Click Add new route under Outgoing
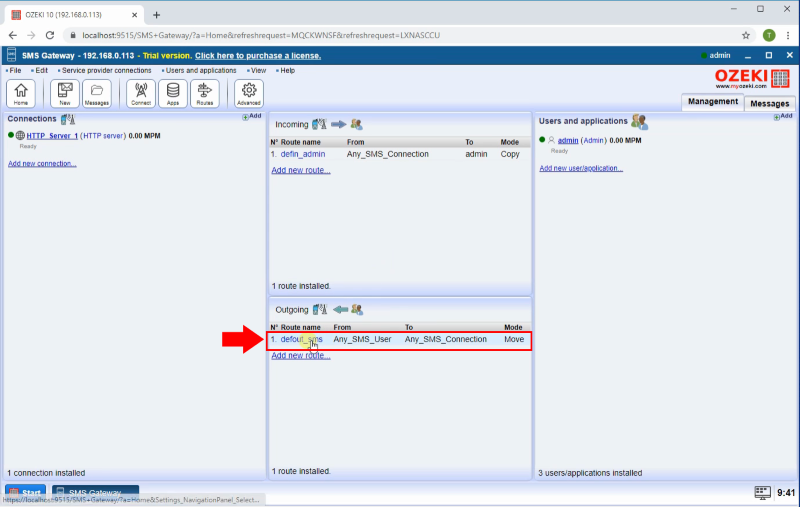This screenshot has height=507, width=800. tap(301, 356)
